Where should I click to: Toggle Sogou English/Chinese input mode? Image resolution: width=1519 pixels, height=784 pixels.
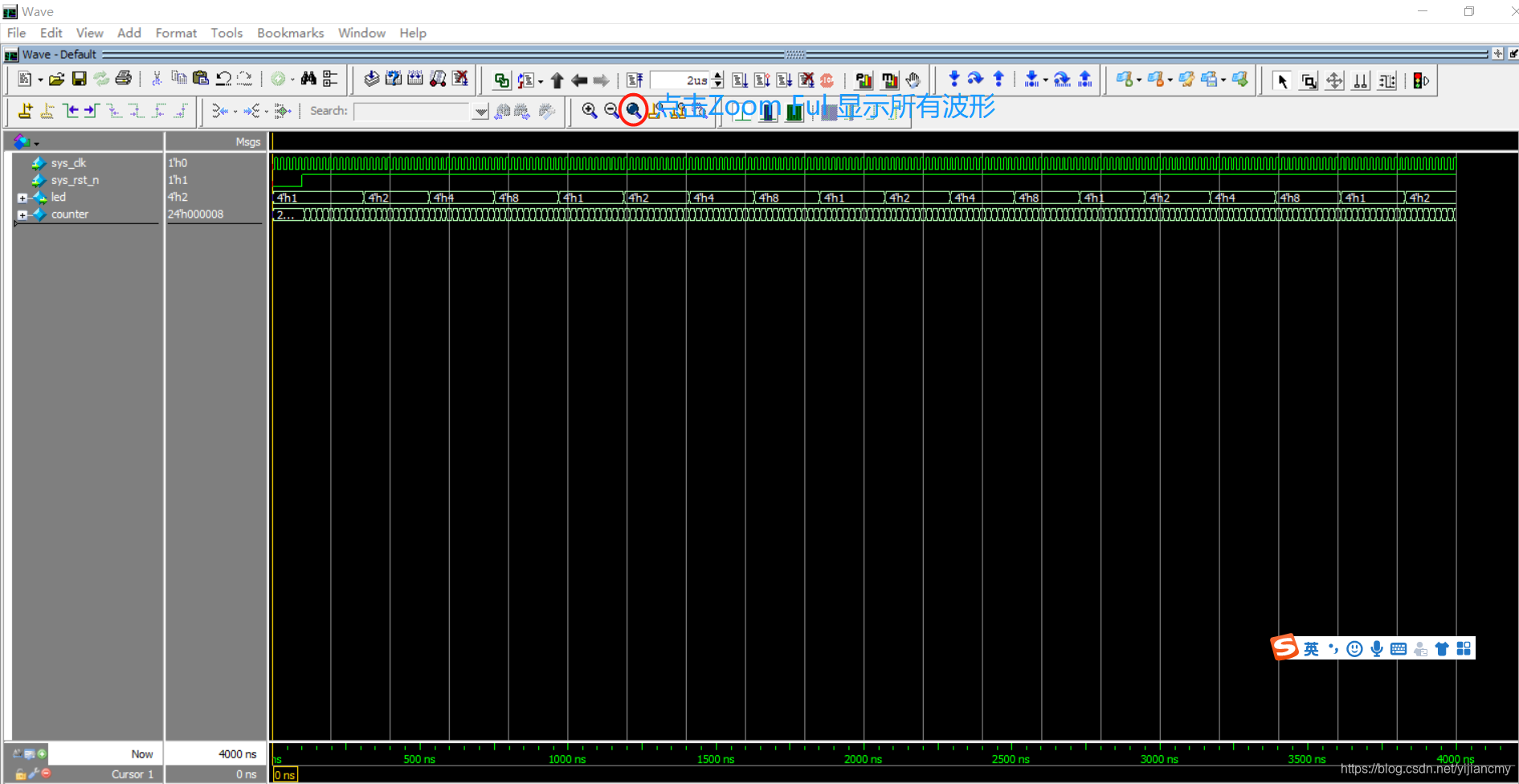coord(1311,649)
